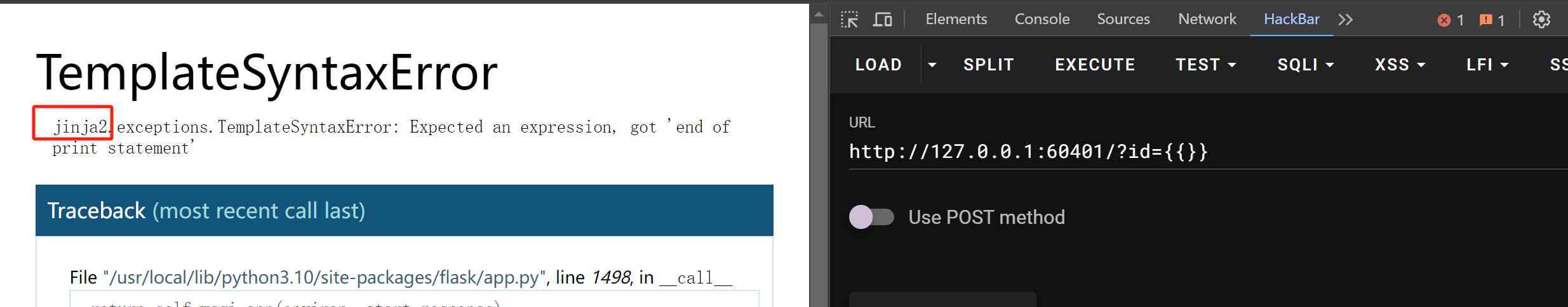Expand the XSS payload menu
Screen dimensions: 1568x307
click(1400, 65)
